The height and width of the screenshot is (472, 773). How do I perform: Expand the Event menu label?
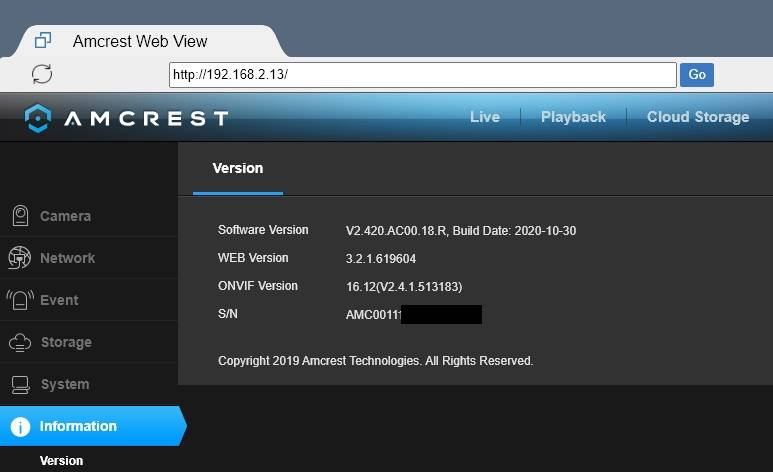(59, 300)
